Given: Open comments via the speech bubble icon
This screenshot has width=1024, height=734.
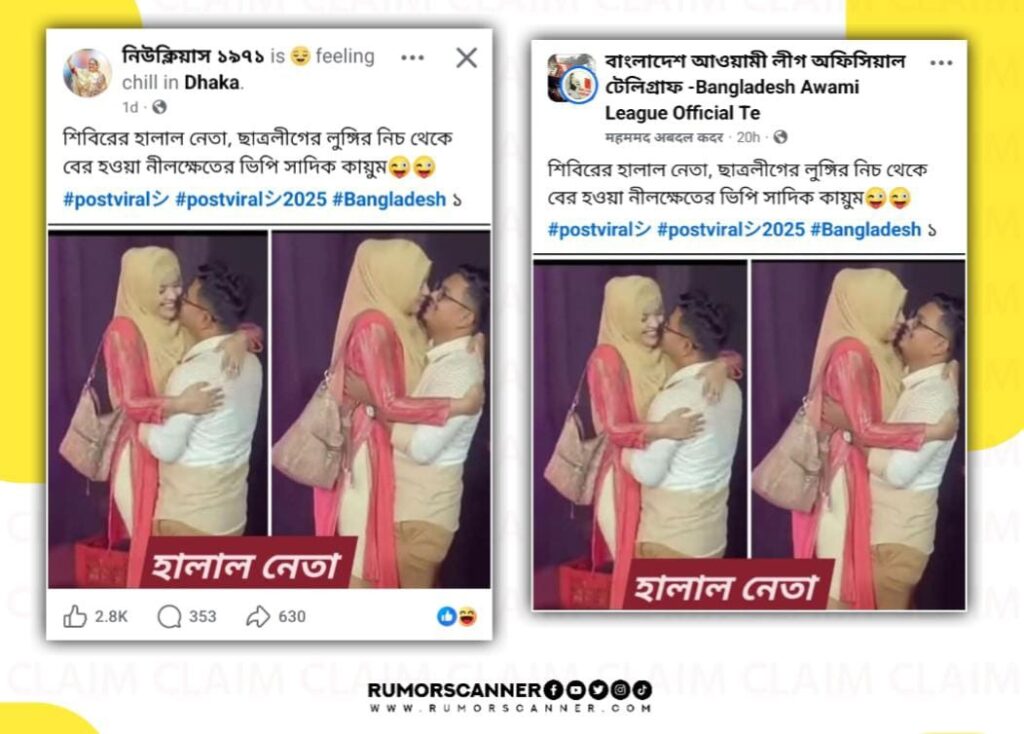Looking at the screenshot, I should (169, 616).
